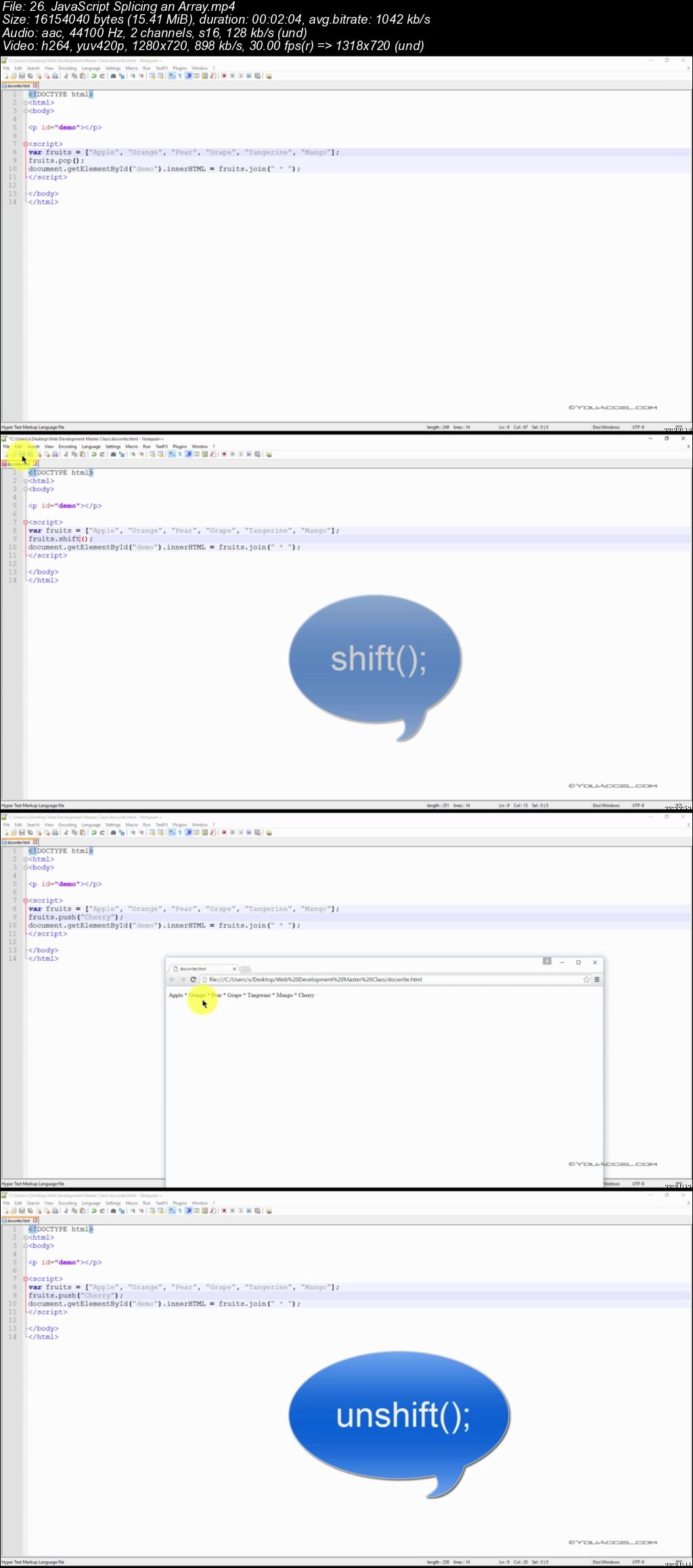
Task: Toggle Indent Guide in the fruits.pop() frame toolbar
Action: (x=188, y=76)
